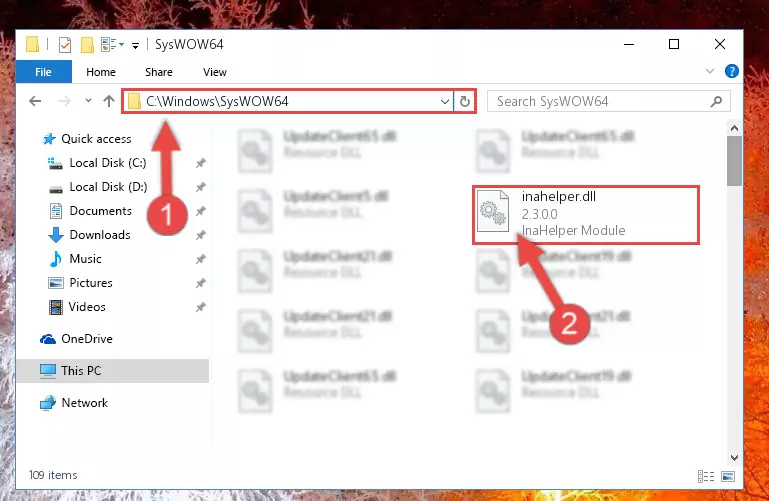
Task: Open Pictures in sidebar
Action: click(81, 283)
